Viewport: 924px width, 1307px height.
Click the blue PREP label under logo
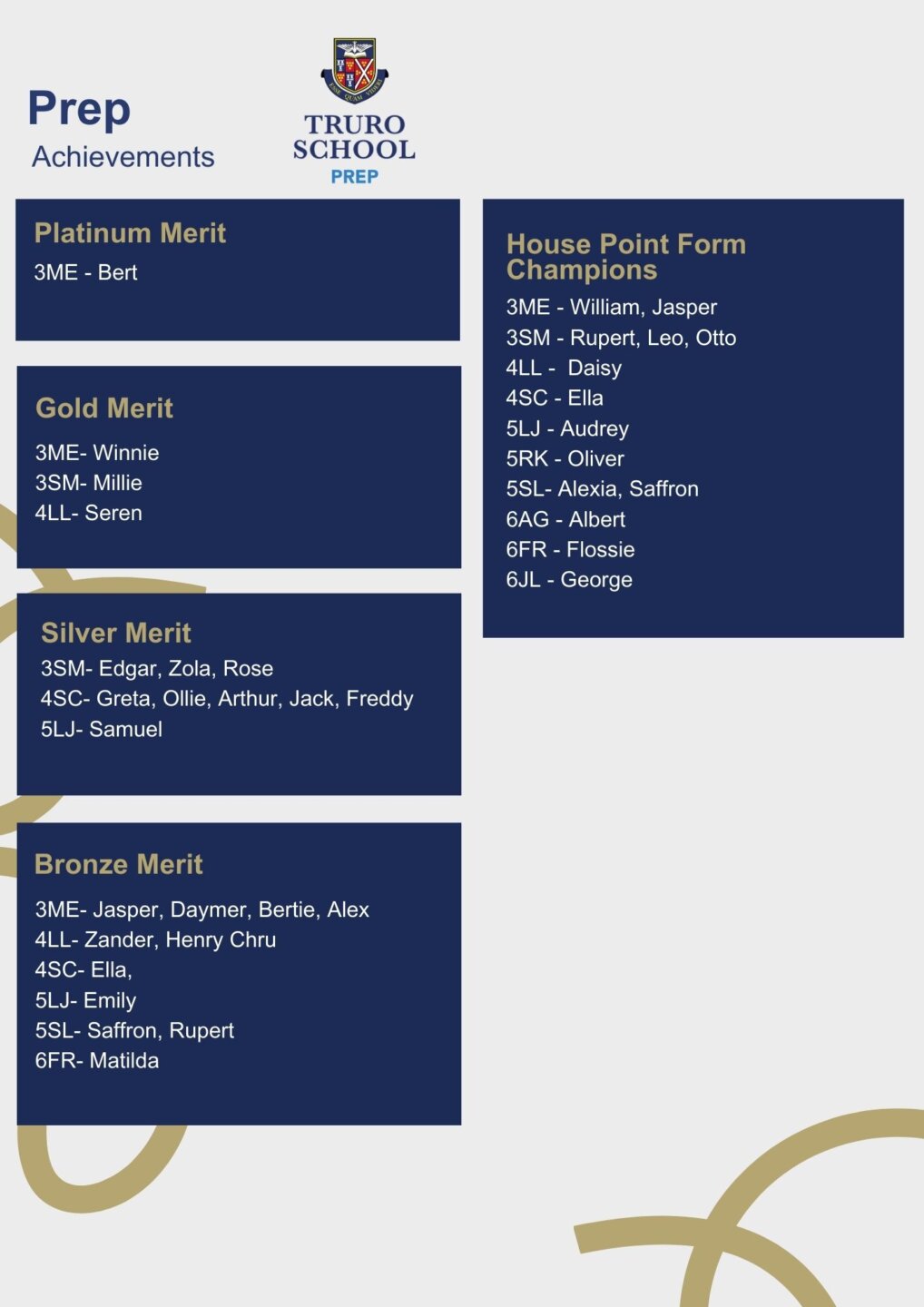(354, 177)
